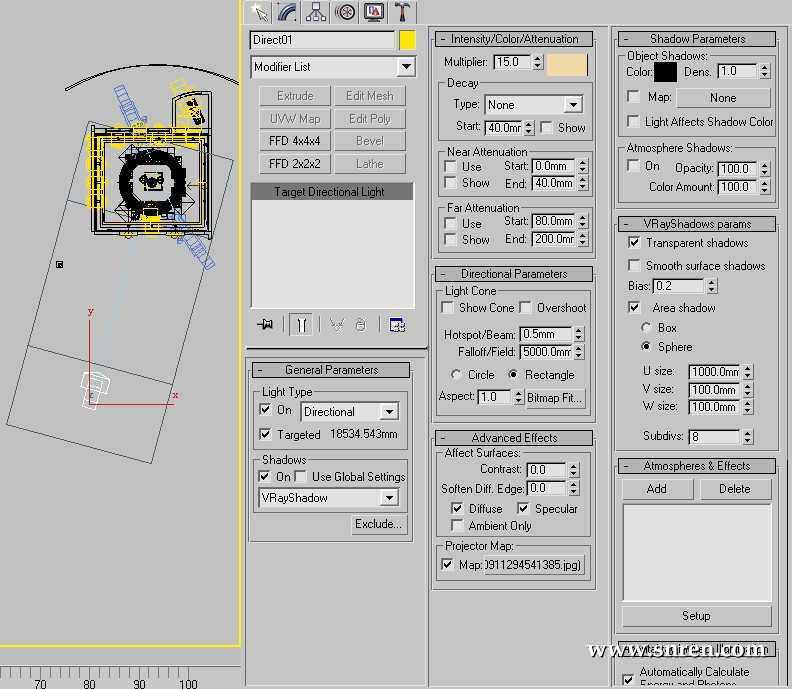Open the Hierarchy panel tab
Screen dimensions: 792x689
tap(317, 12)
